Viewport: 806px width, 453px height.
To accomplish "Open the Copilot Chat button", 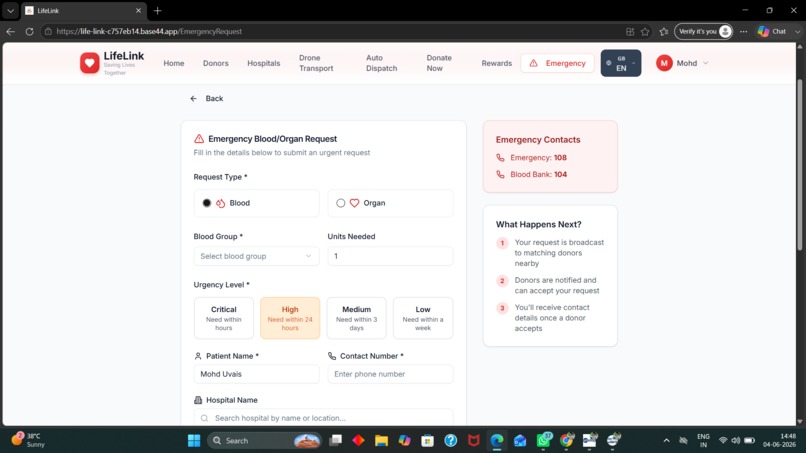I will pos(772,31).
